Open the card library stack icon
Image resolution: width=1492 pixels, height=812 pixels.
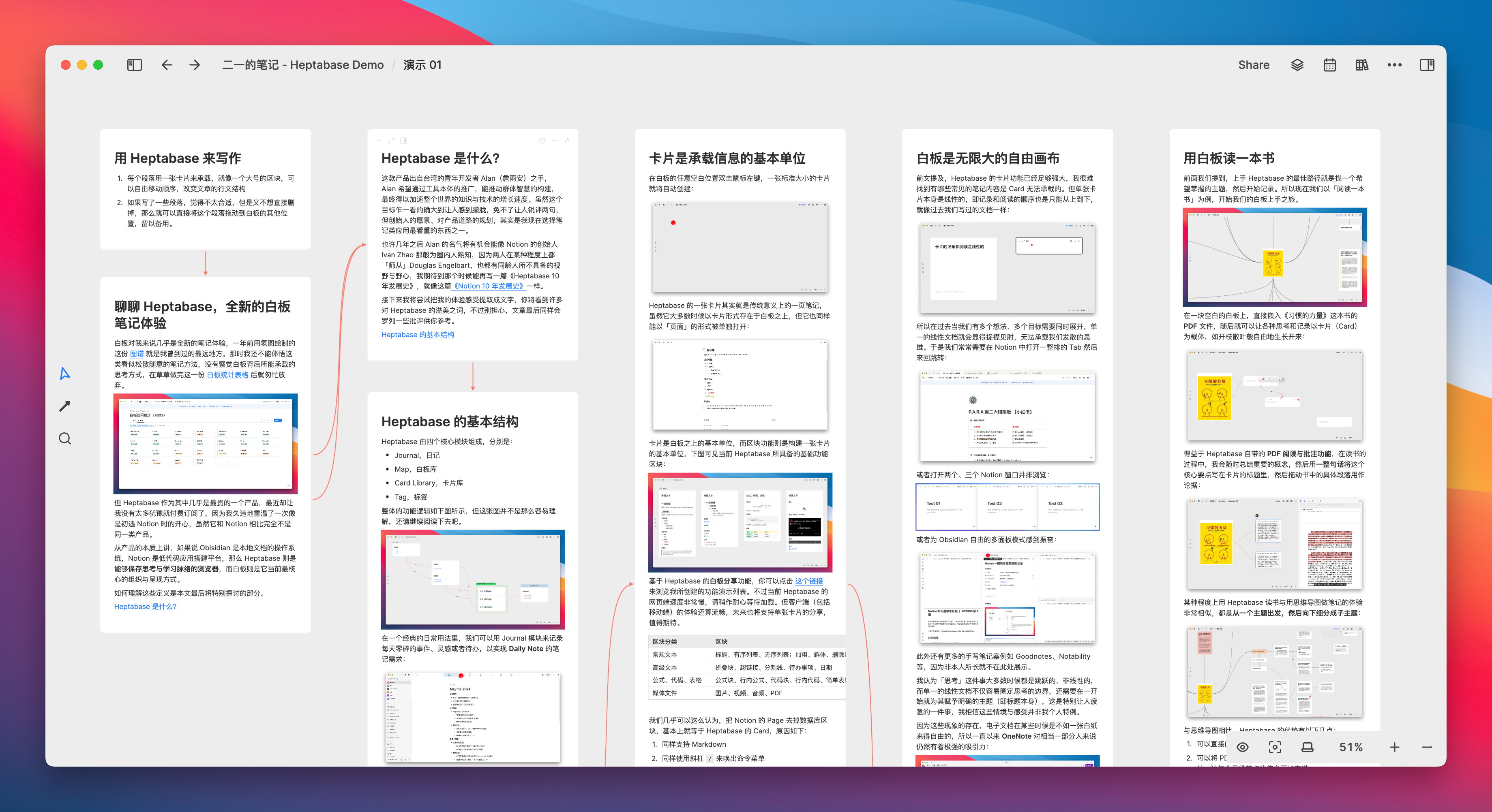tap(1297, 65)
